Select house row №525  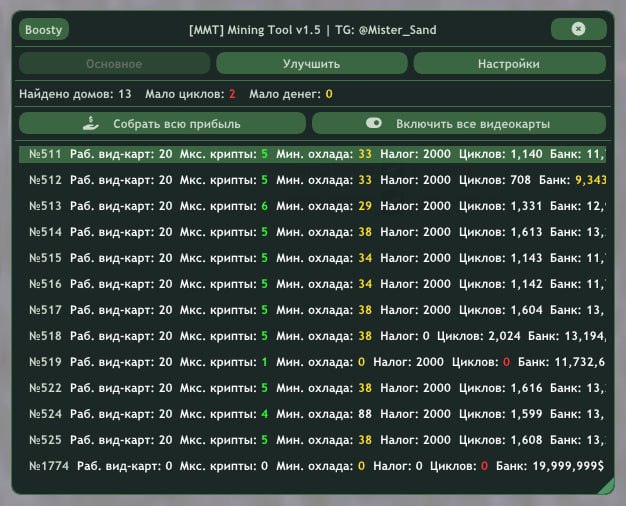pos(313,440)
